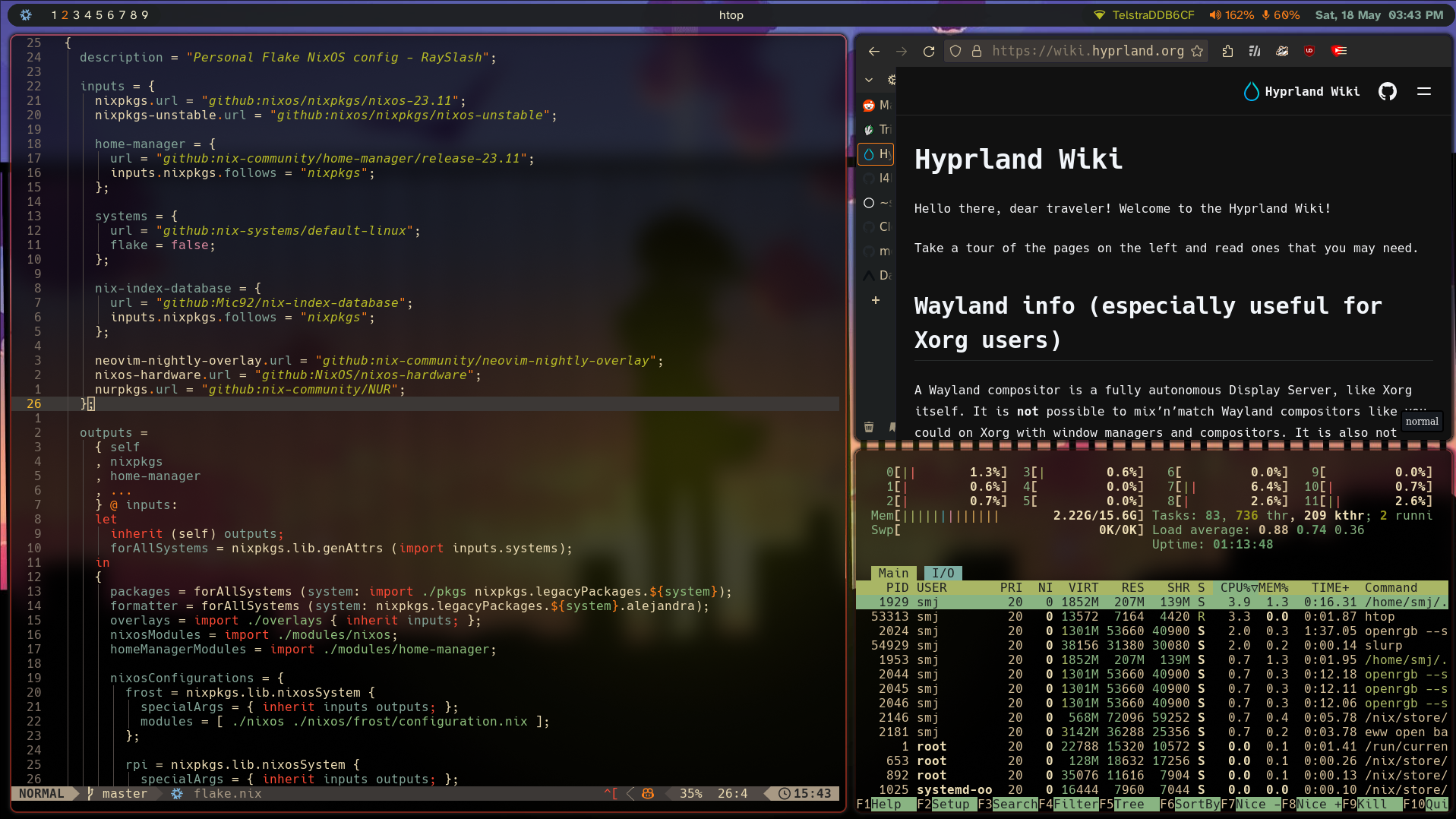Screen dimensions: 1456x819
Task: Toggle F5 Tree view in htop
Action: [x=1129, y=804]
